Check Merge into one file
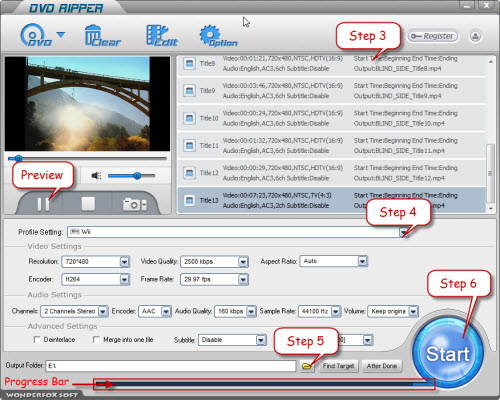The width and height of the screenshot is (500, 400). (x=96, y=340)
